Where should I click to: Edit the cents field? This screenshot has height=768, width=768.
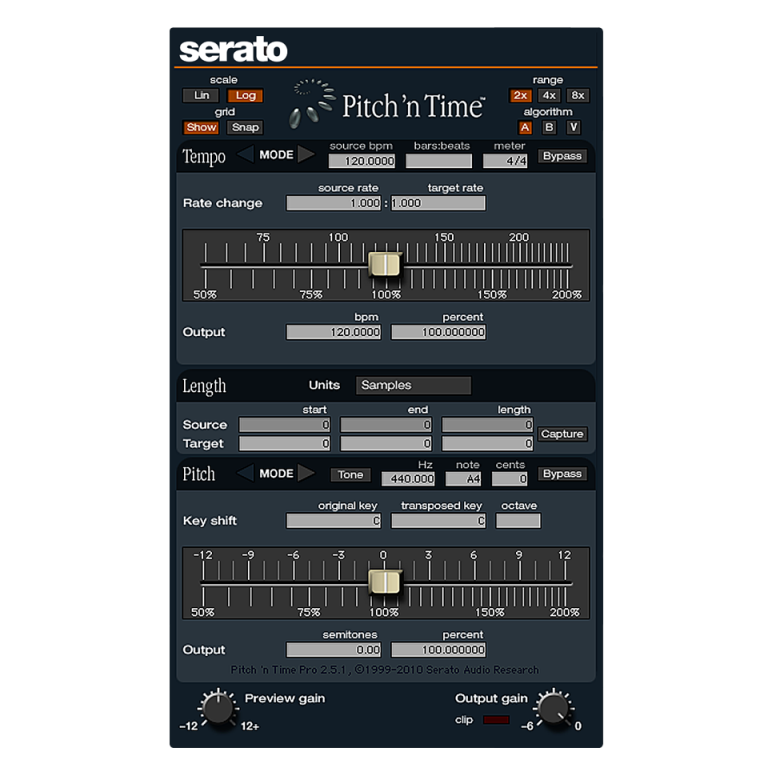(x=510, y=479)
